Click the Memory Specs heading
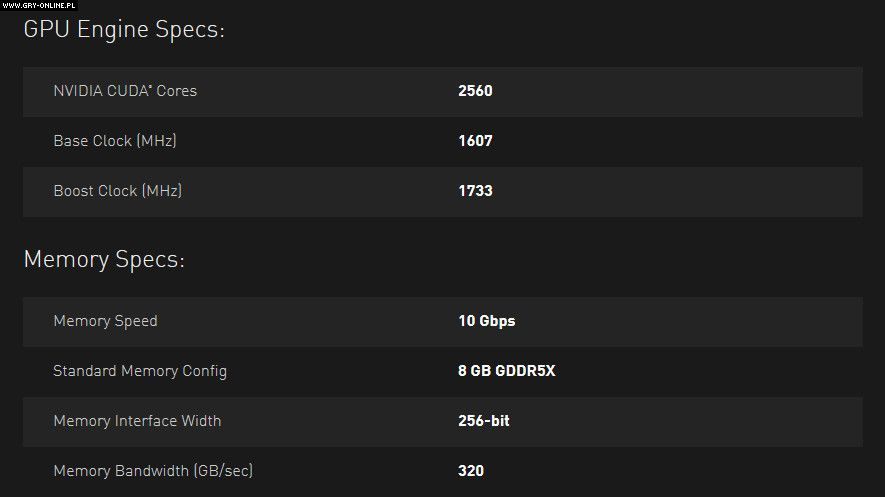 pyautogui.click(x=104, y=260)
